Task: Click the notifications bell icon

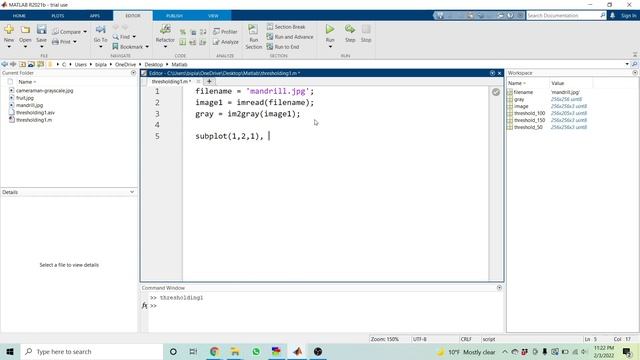Action: (612, 15)
